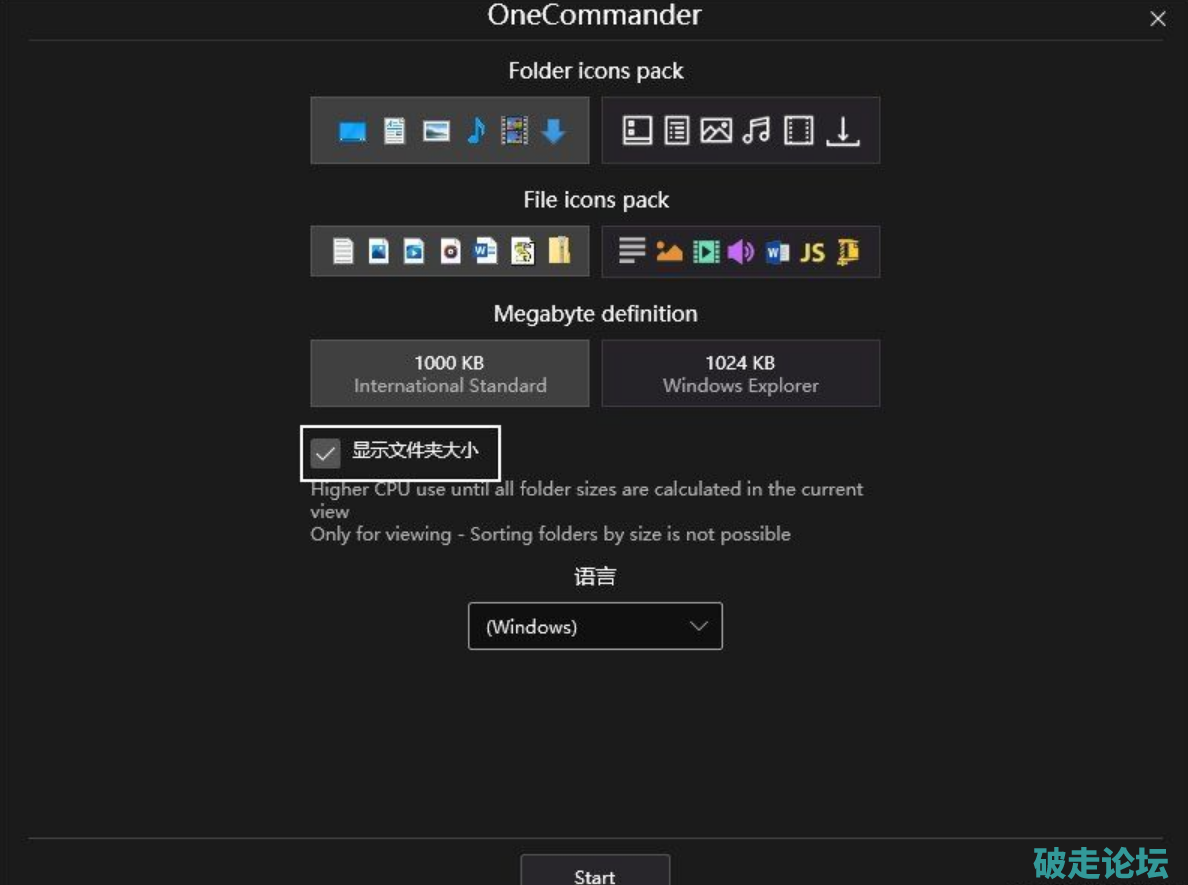
Task: Click the purple speaker audio file icon
Action: pyautogui.click(x=740, y=251)
